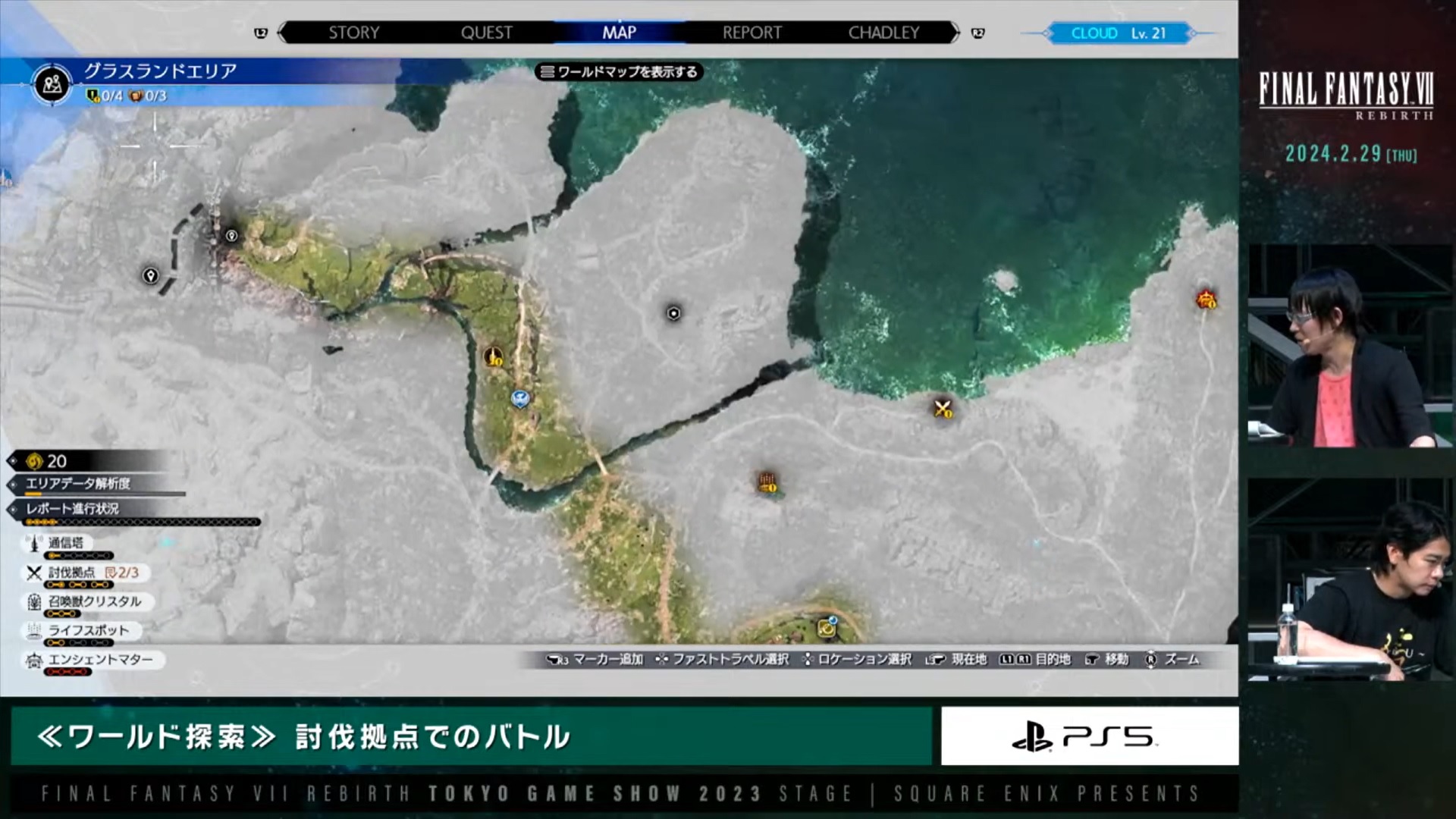Click the 0/3 counter beside the trophy icon

click(x=149, y=96)
